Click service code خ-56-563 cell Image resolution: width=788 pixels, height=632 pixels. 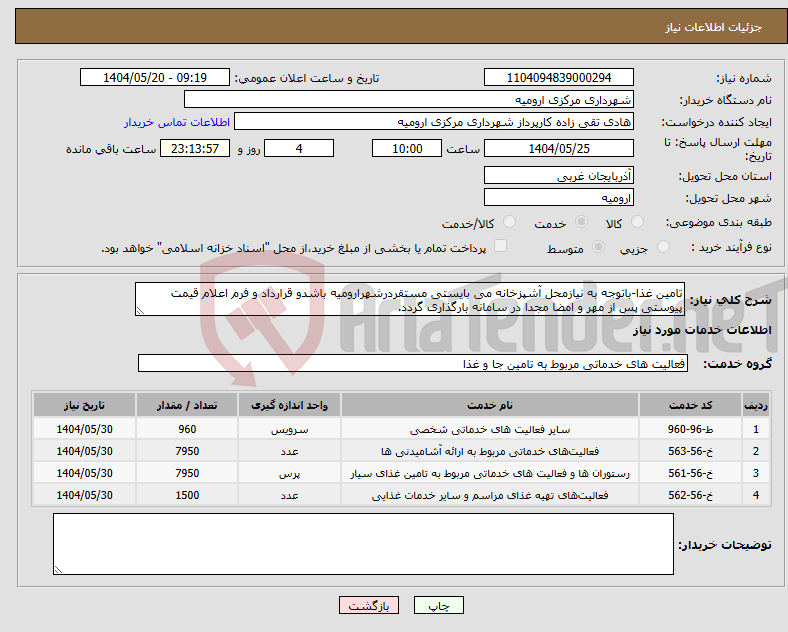pyautogui.click(x=691, y=451)
